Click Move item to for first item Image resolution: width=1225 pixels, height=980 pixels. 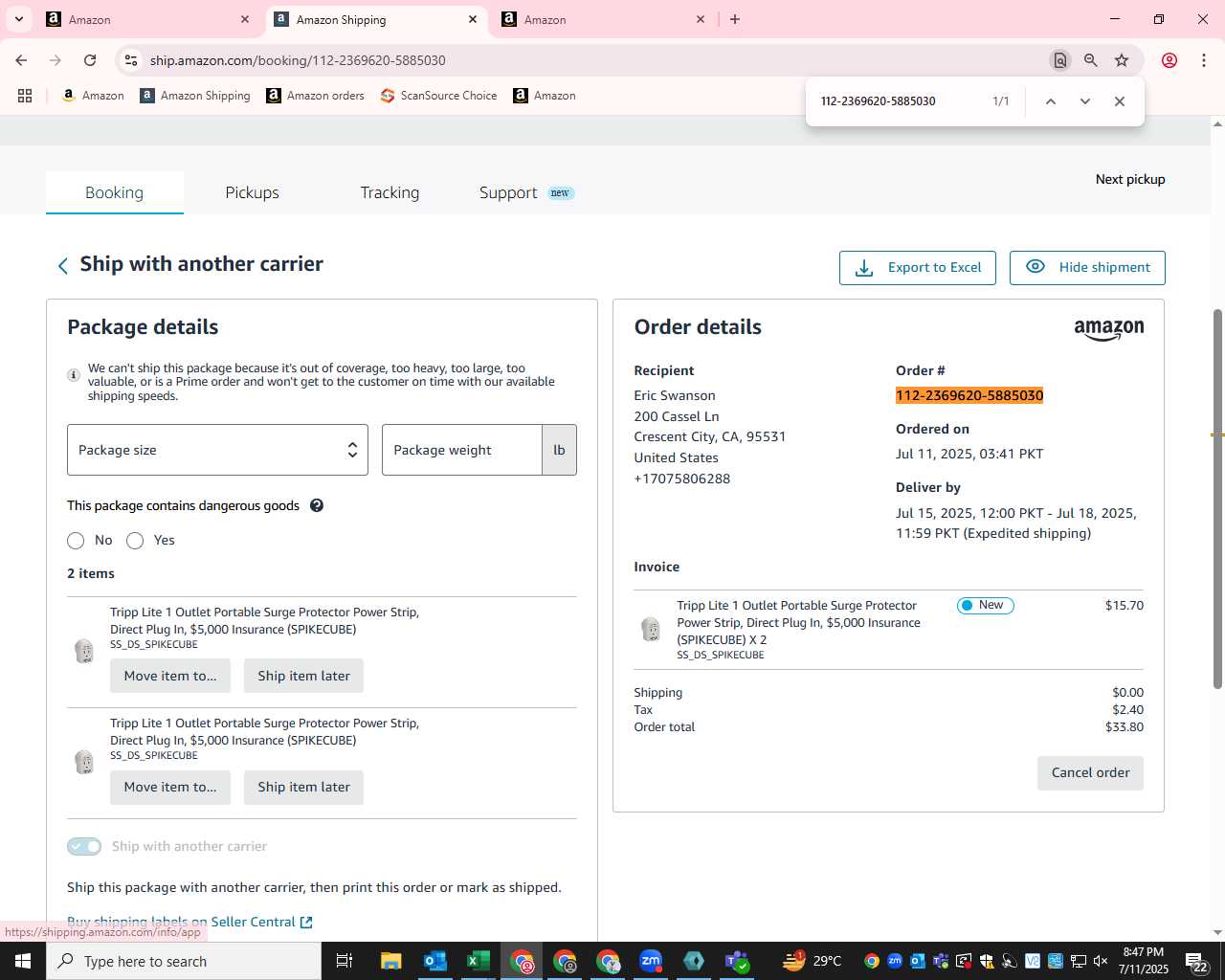(170, 676)
